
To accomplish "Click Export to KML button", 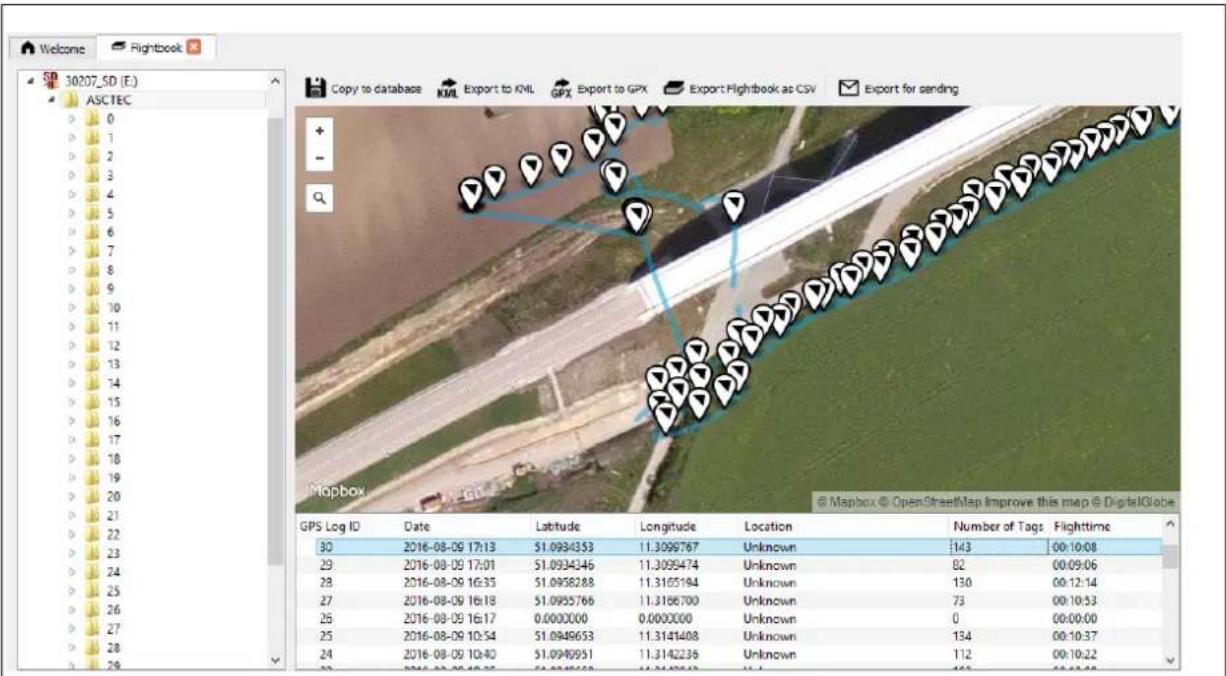I will click(487, 89).
